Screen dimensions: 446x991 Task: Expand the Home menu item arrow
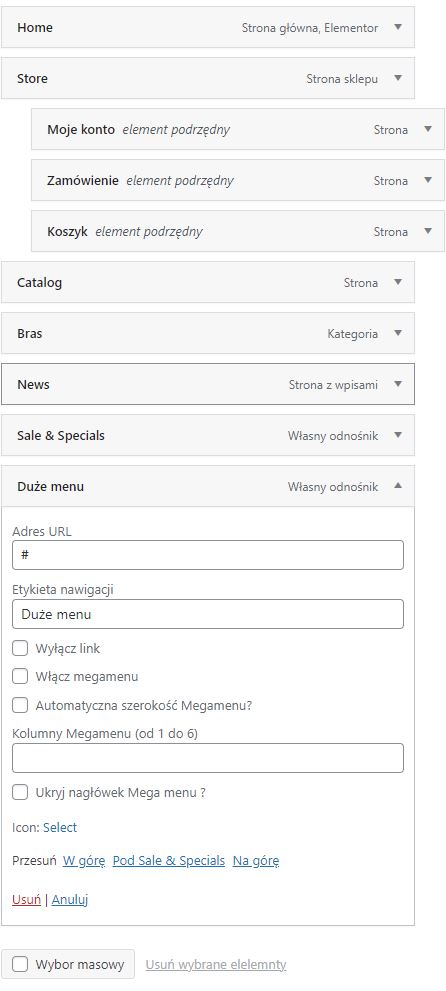pyautogui.click(x=397, y=27)
